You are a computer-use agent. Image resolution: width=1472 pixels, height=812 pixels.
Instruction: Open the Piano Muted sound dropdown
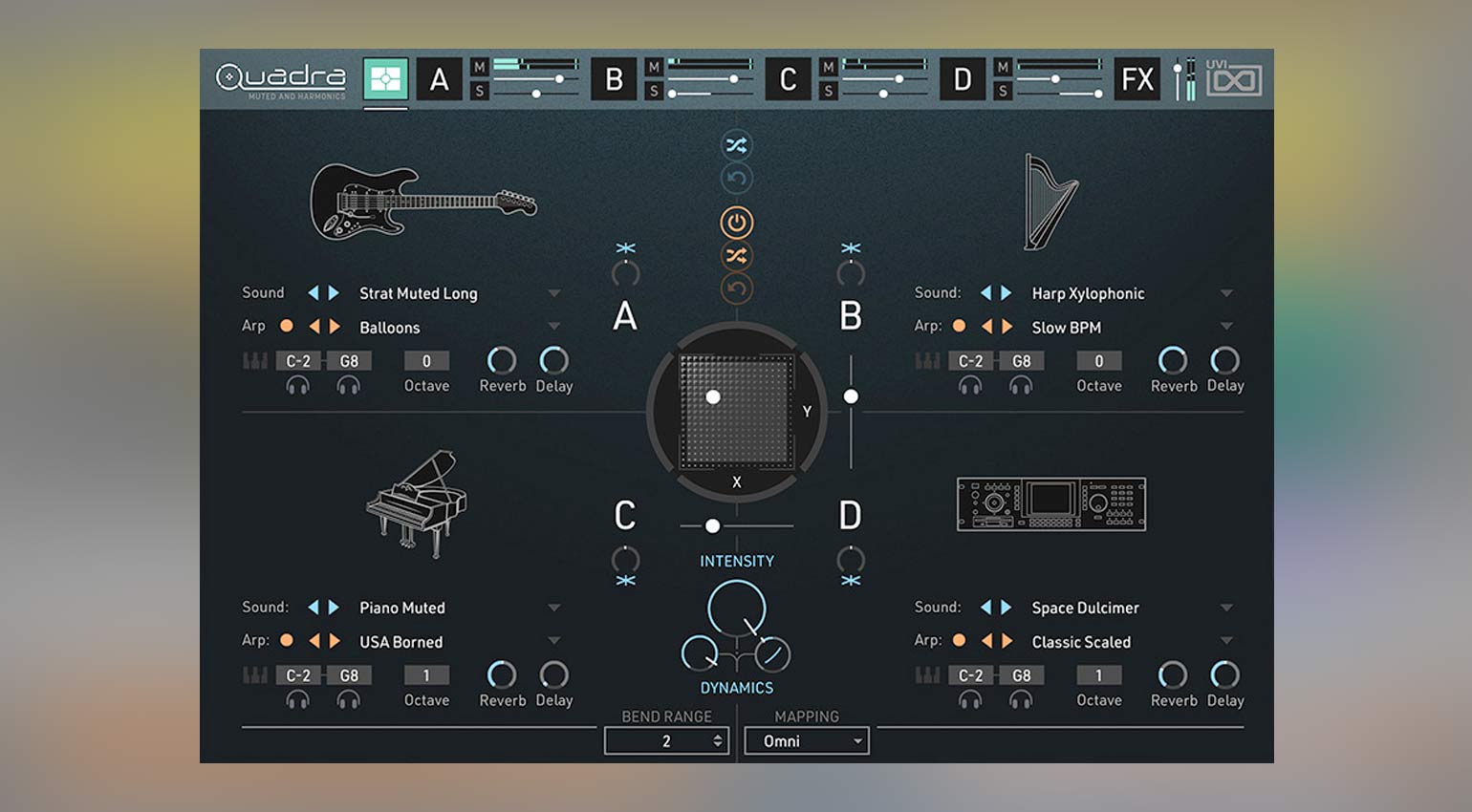[x=553, y=608]
